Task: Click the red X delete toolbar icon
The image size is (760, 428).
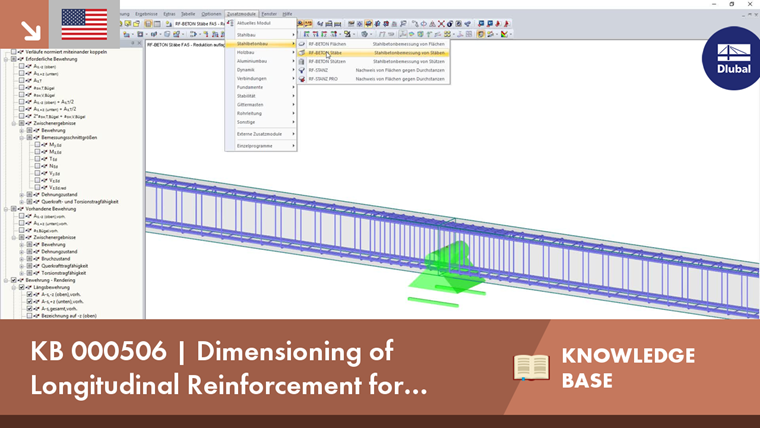Action: 441,23
